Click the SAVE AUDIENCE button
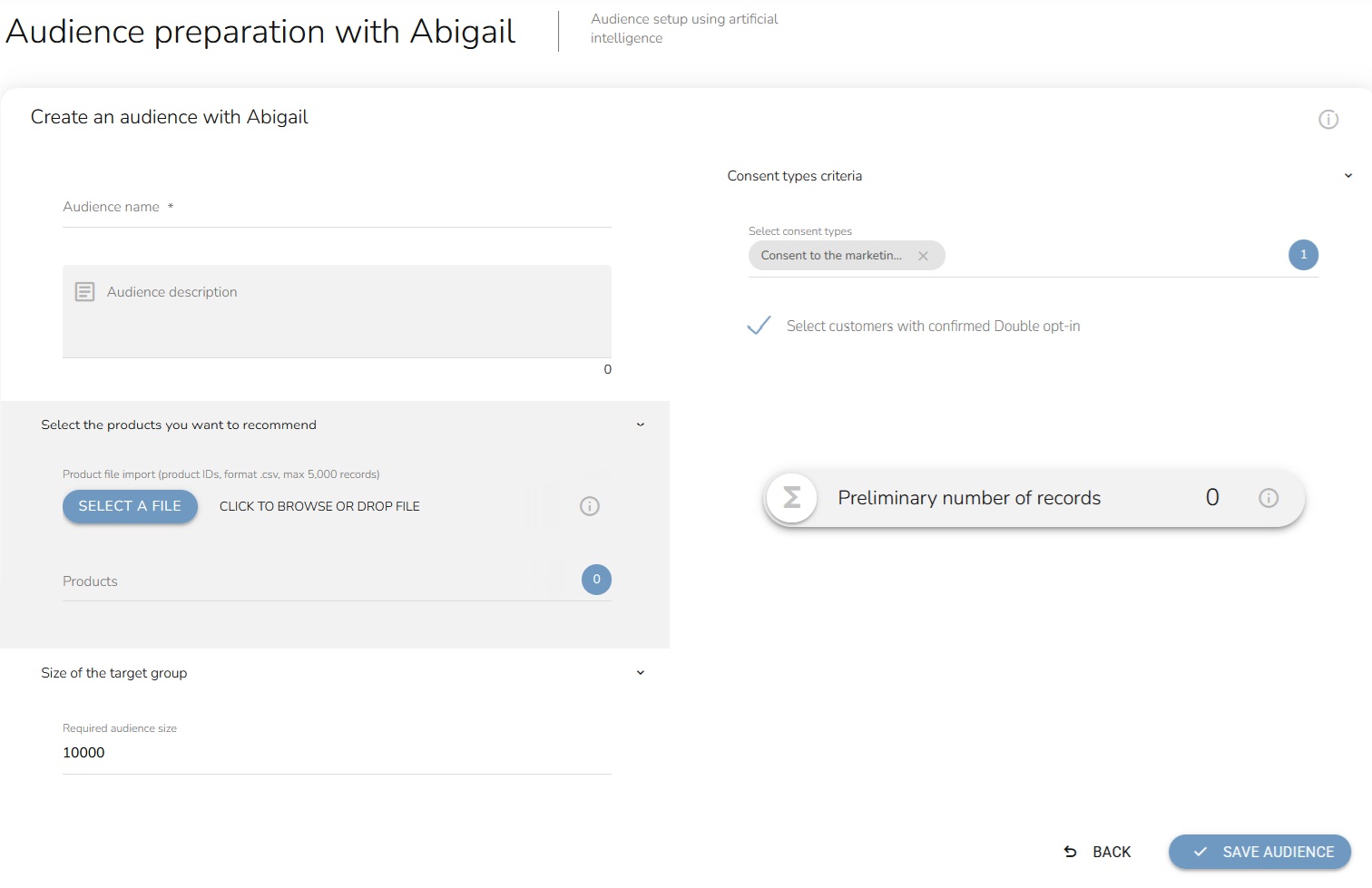The width and height of the screenshot is (1372, 888). [x=1259, y=852]
